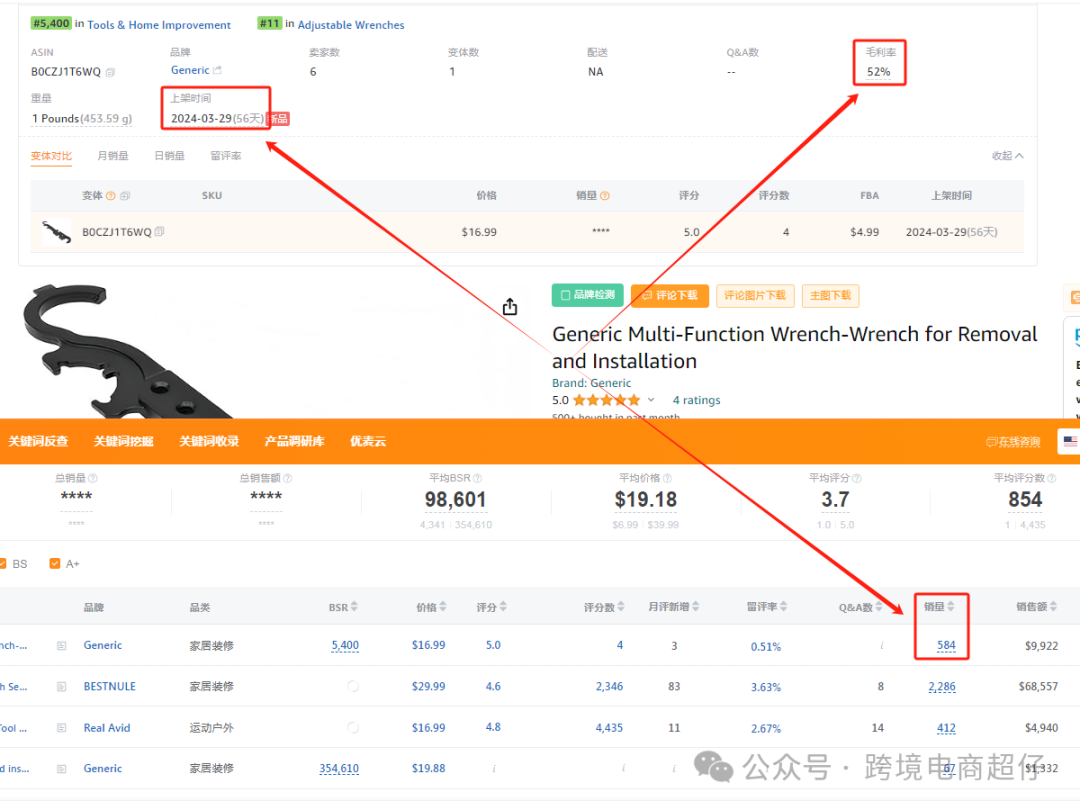The image size is (1080, 810).
Task: Click the orange 评论下载 button
Action: 669,295
